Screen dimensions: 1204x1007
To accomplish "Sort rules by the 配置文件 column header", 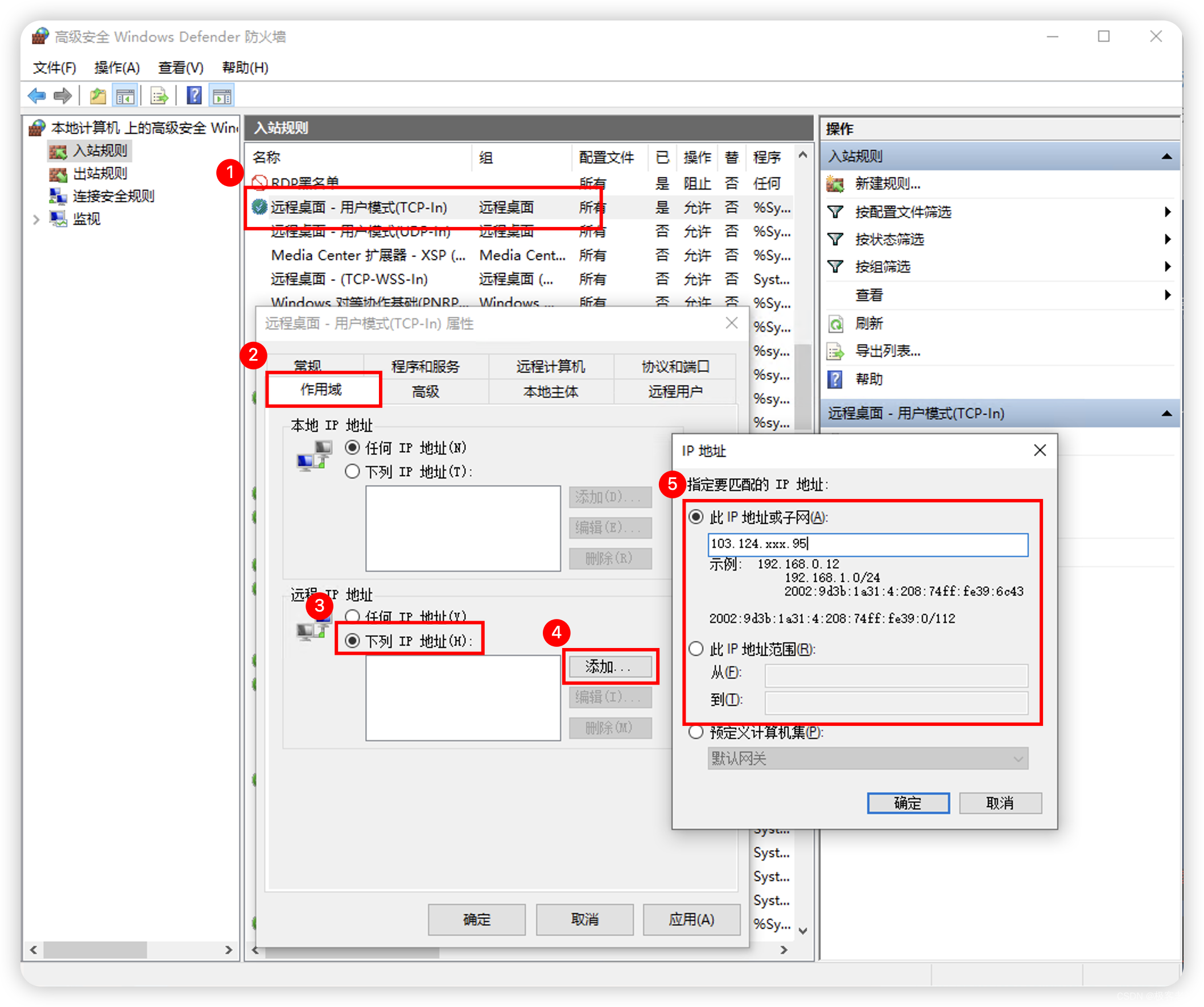I will 609,157.
